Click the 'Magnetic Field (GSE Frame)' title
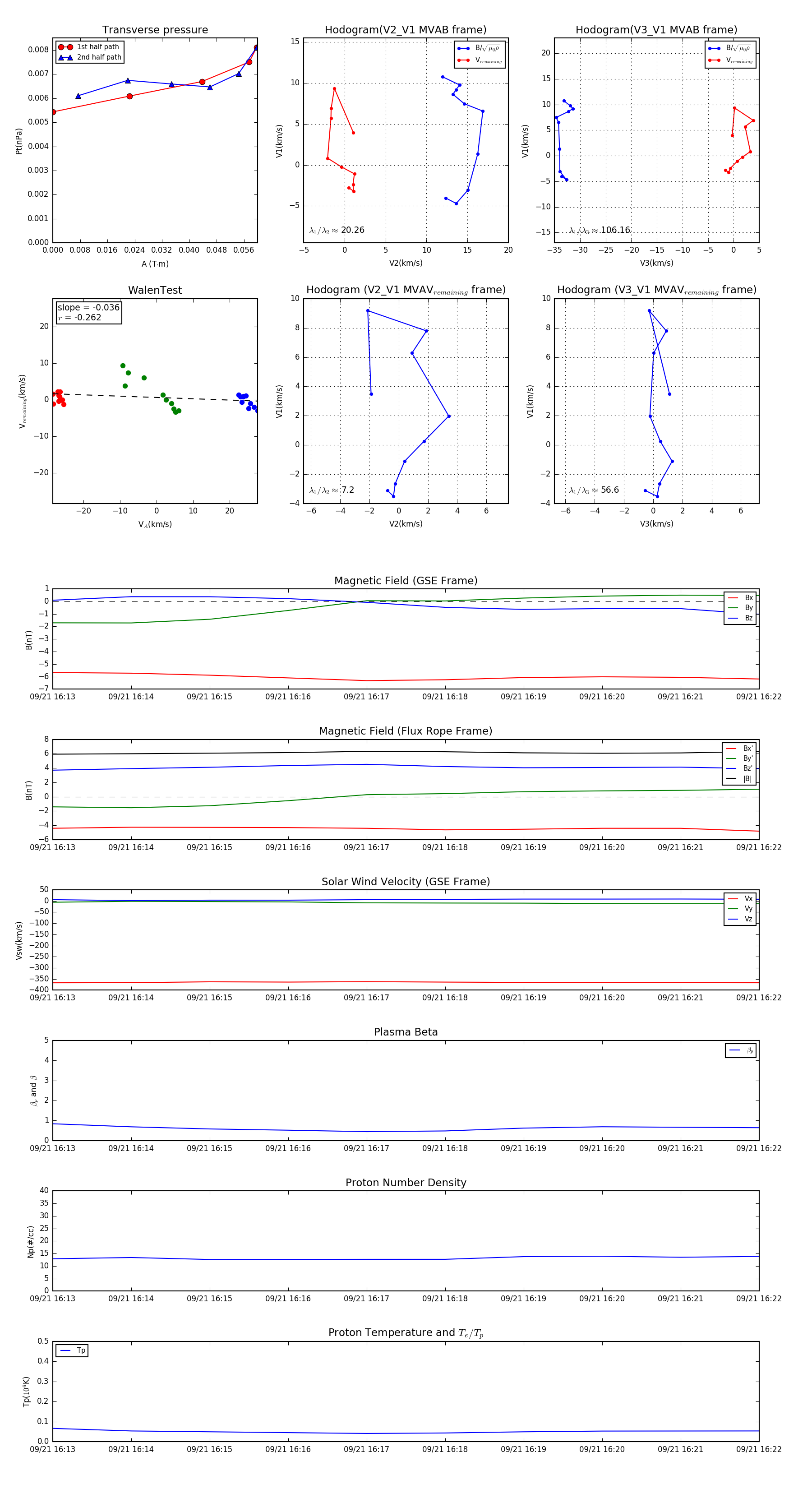This screenshot has width=812, height=1489. [x=406, y=581]
